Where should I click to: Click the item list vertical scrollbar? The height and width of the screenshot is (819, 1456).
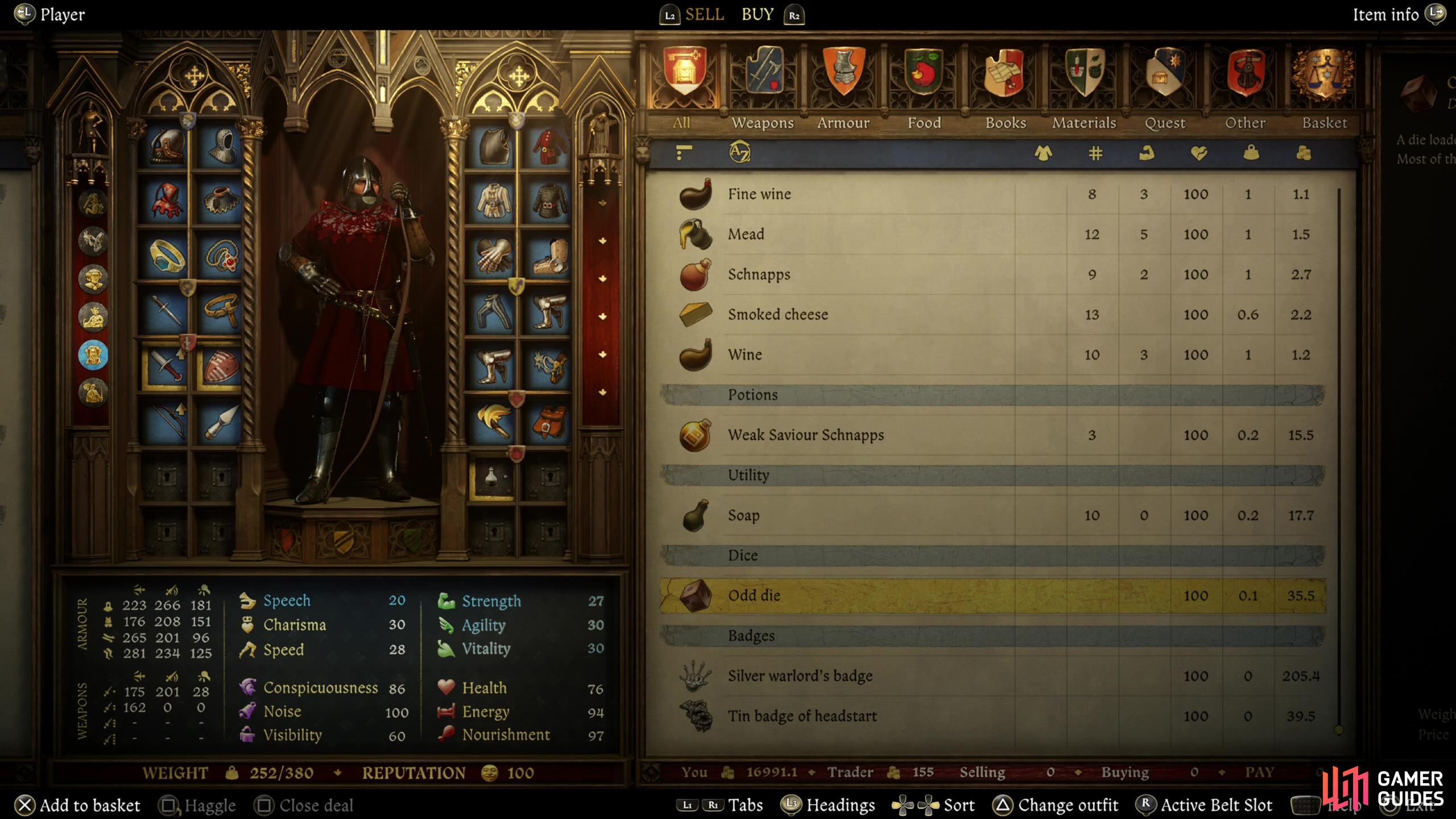click(1339, 461)
